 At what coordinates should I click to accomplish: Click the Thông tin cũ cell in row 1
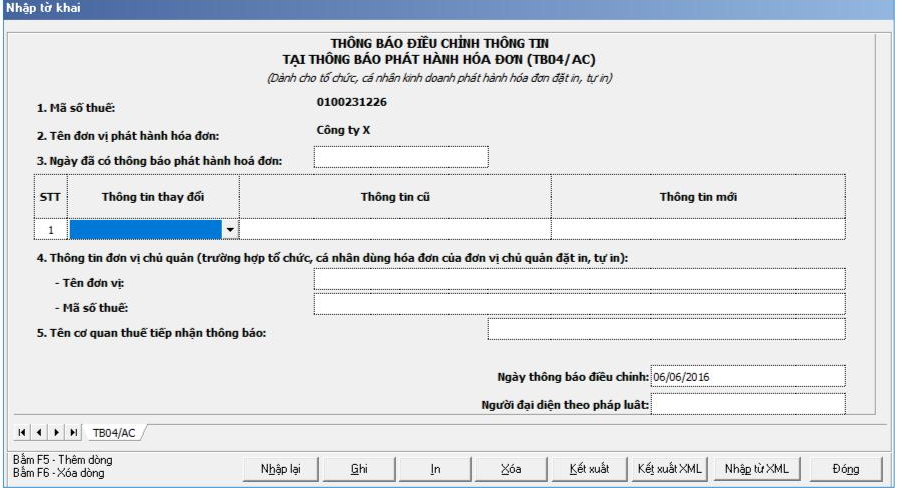(395, 229)
